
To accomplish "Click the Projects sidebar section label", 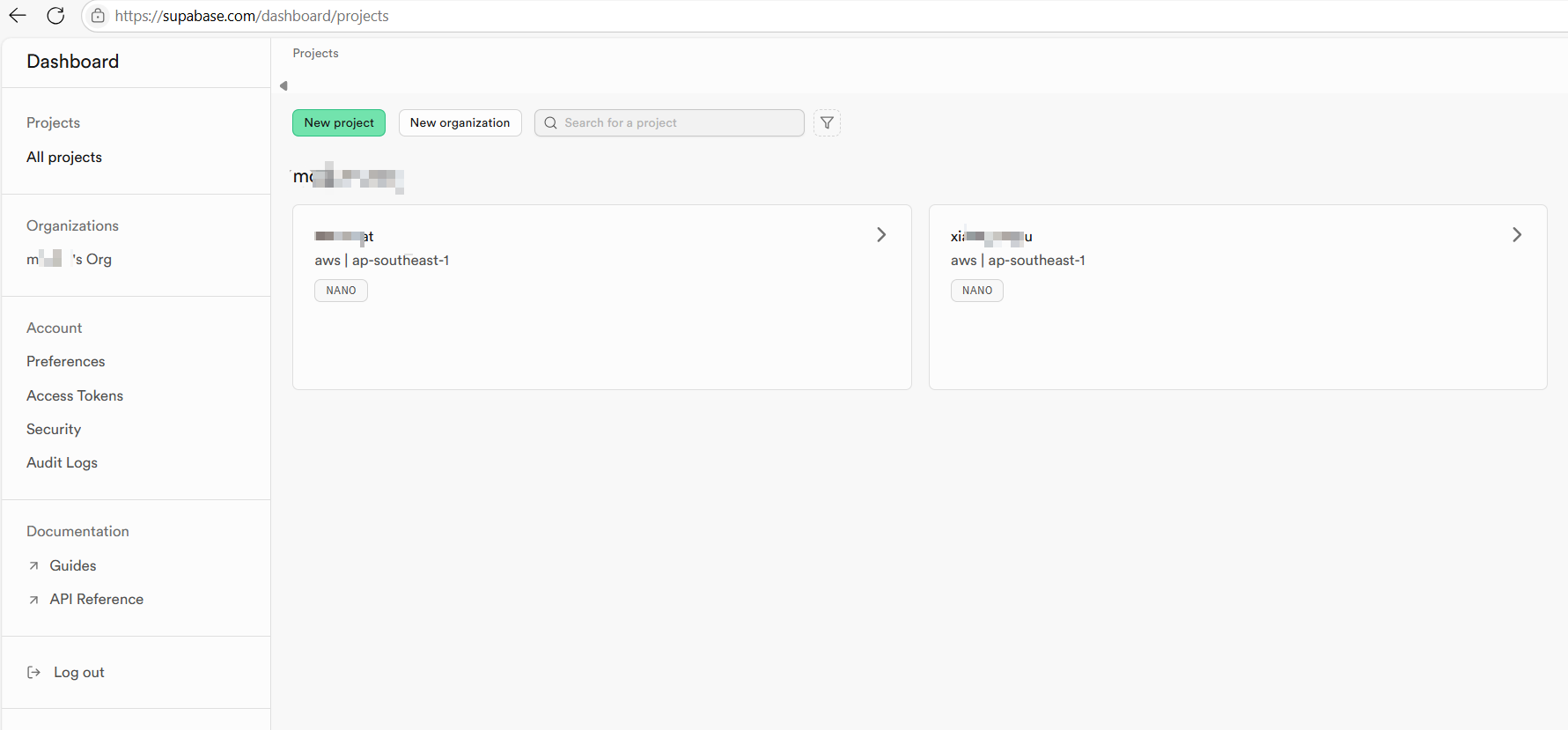I will click(x=53, y=122).
